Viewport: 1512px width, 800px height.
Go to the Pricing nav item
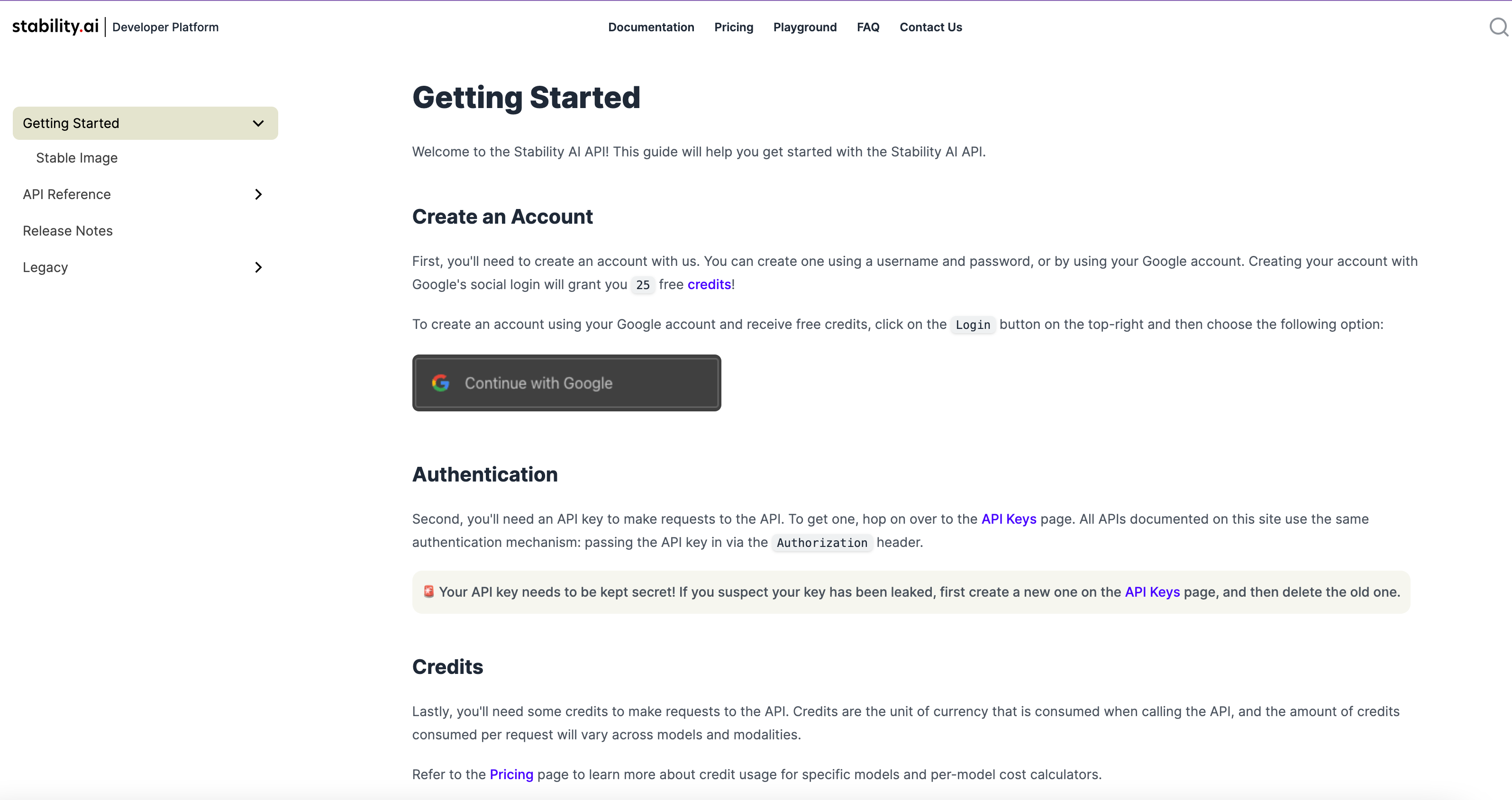[734, 27]
